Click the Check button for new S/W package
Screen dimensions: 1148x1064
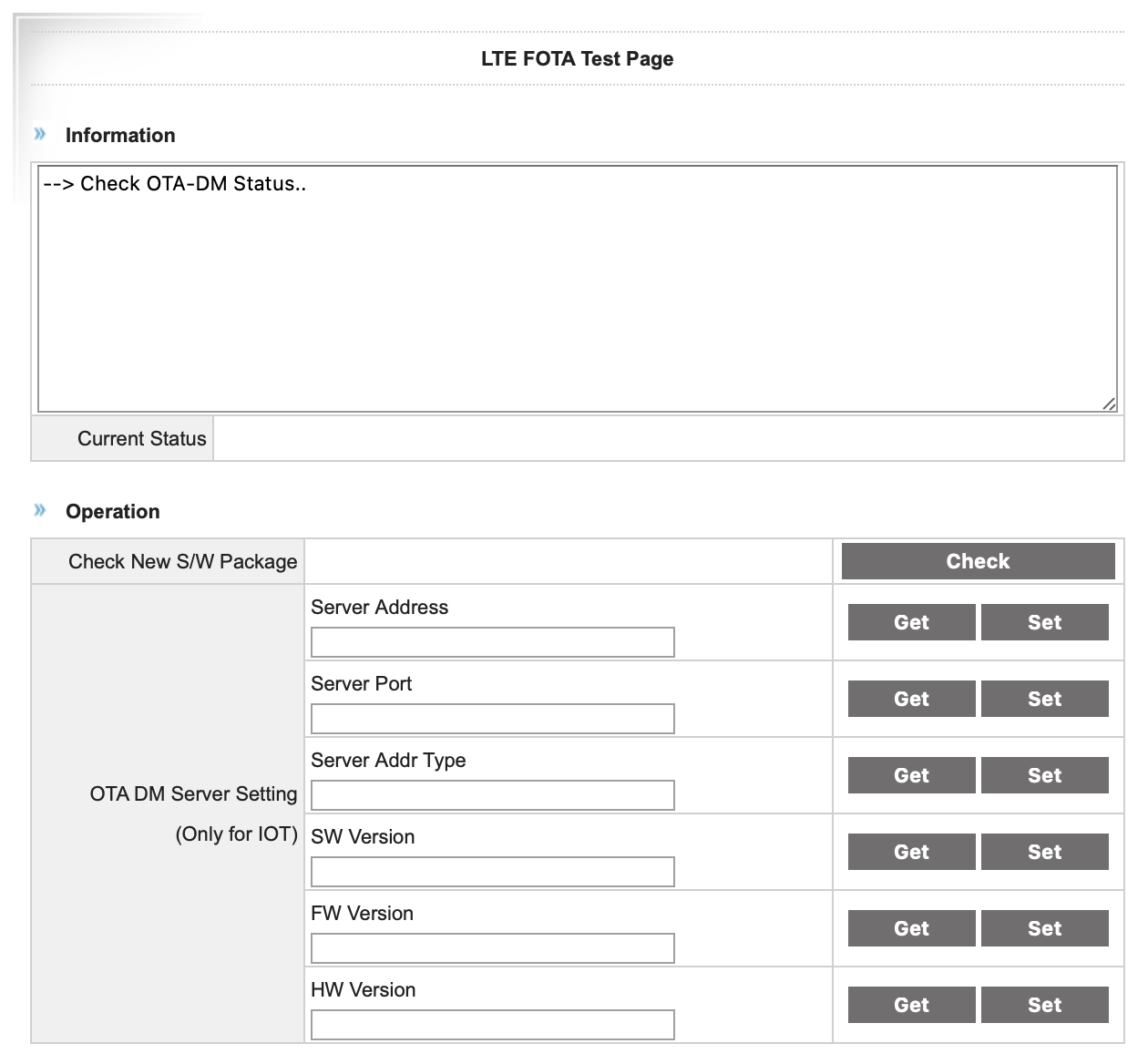(x=978, y=561)
